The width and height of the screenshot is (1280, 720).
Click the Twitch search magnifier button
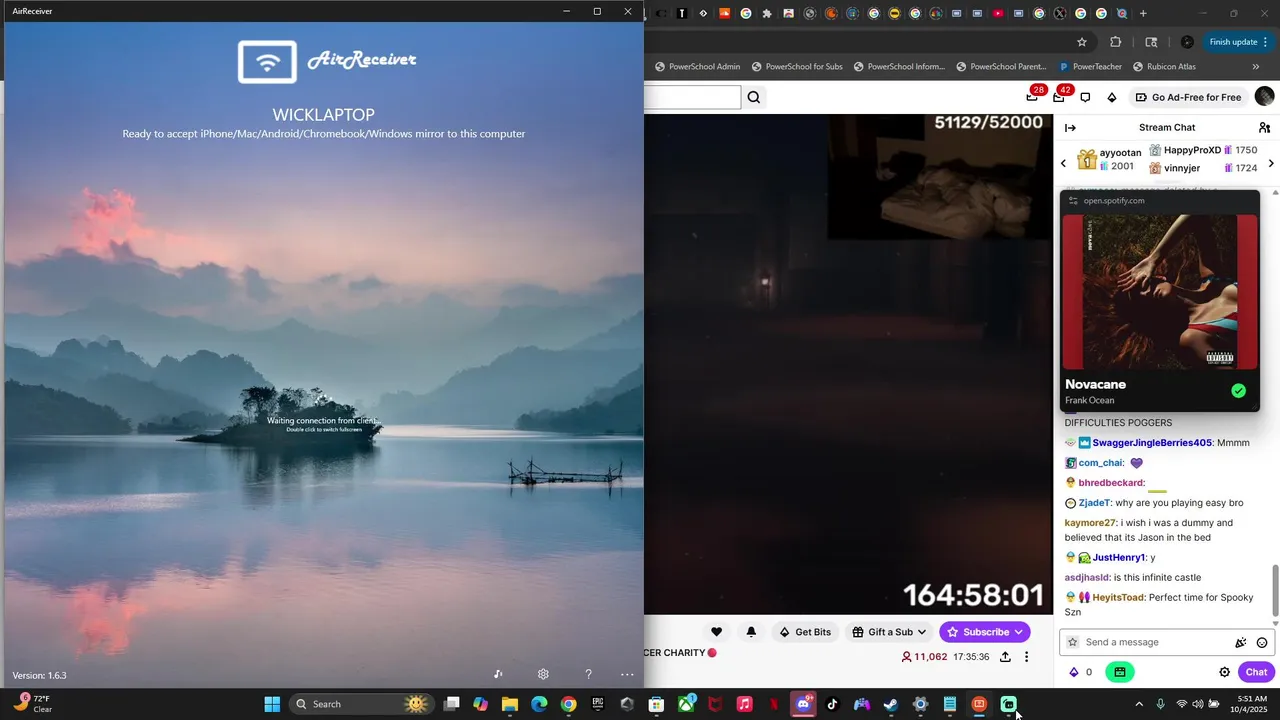click(754, 97)
